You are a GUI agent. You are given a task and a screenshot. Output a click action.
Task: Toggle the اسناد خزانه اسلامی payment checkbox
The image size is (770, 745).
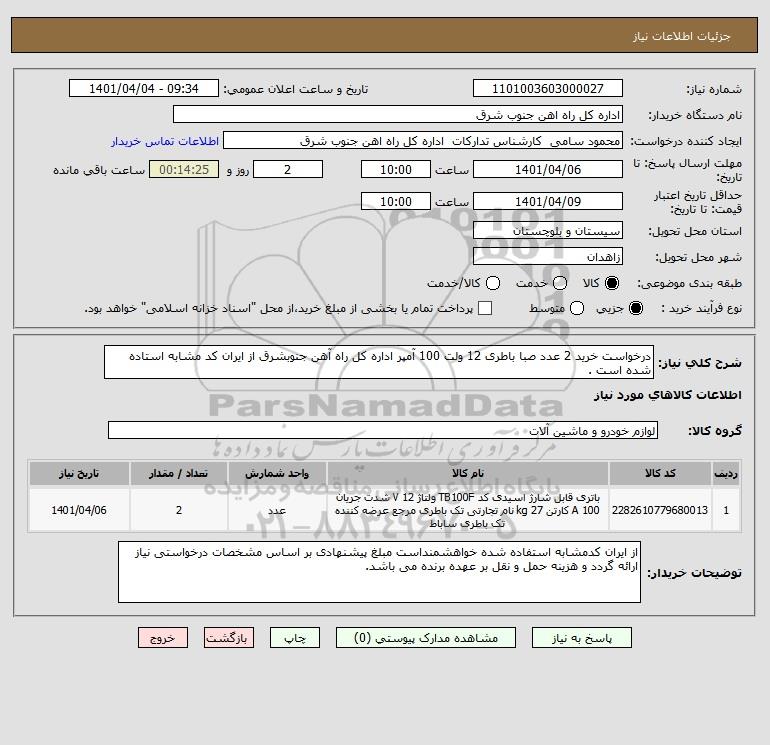click(485, 308)
